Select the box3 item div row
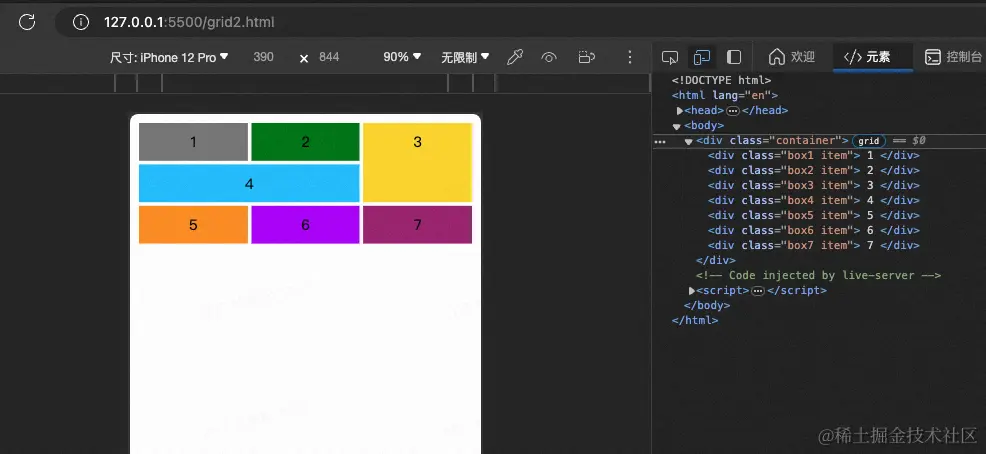 [x=814, y=185]
